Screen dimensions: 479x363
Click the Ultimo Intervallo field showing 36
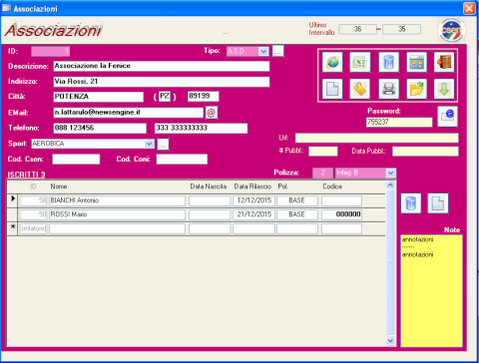pos(357,29)
